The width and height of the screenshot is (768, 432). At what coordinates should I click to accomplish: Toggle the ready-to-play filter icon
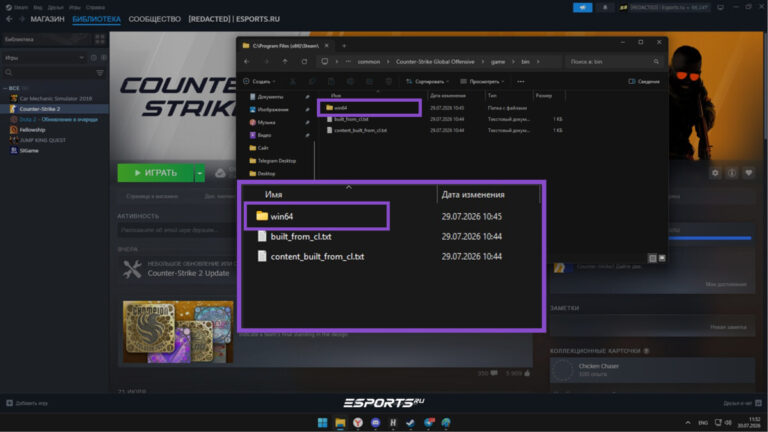pos(103,58)
